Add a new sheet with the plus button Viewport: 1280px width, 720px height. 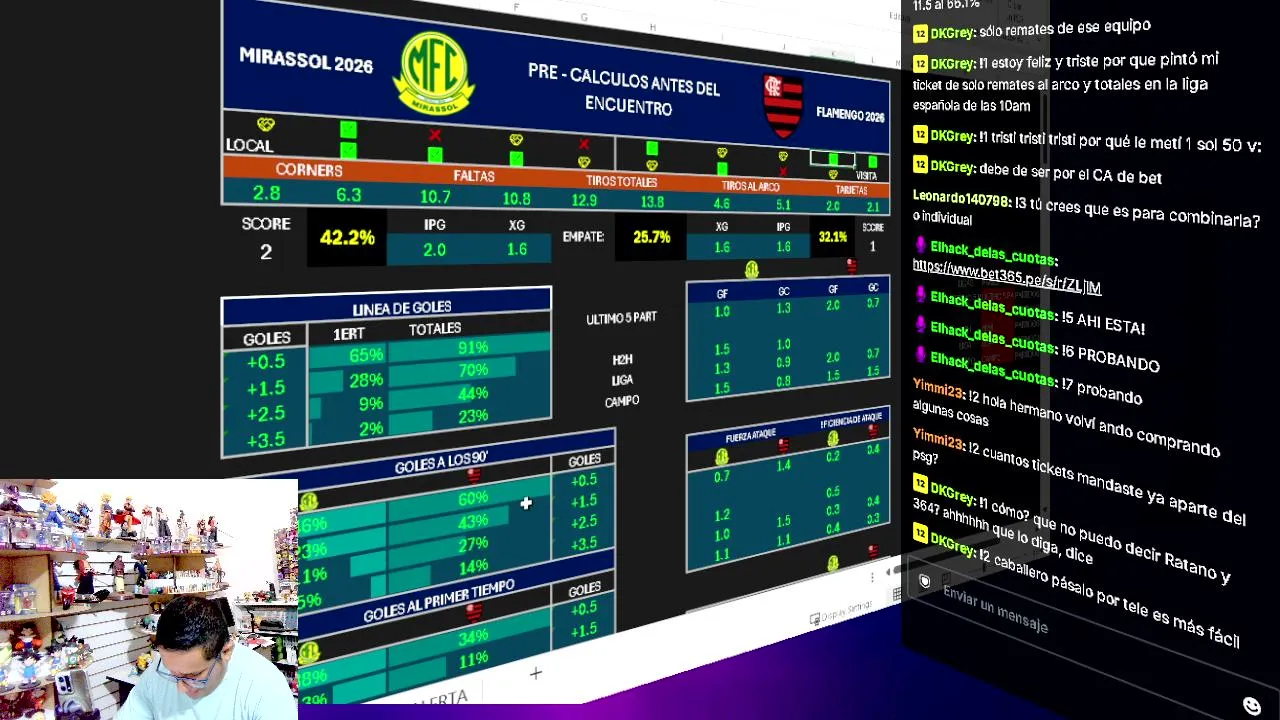coord(535,674)
